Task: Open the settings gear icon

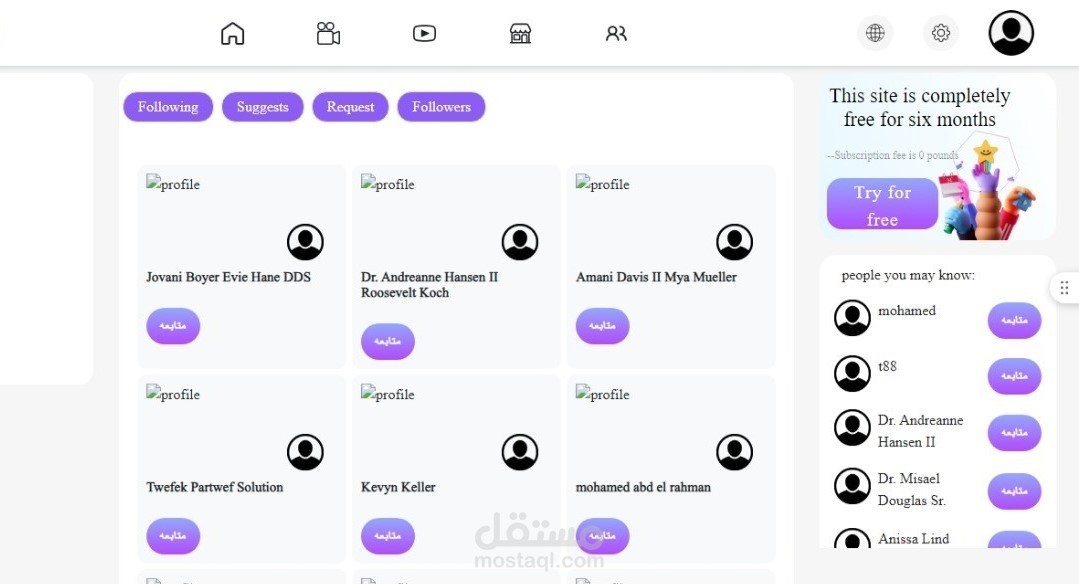Action: (x=940, y=33)
